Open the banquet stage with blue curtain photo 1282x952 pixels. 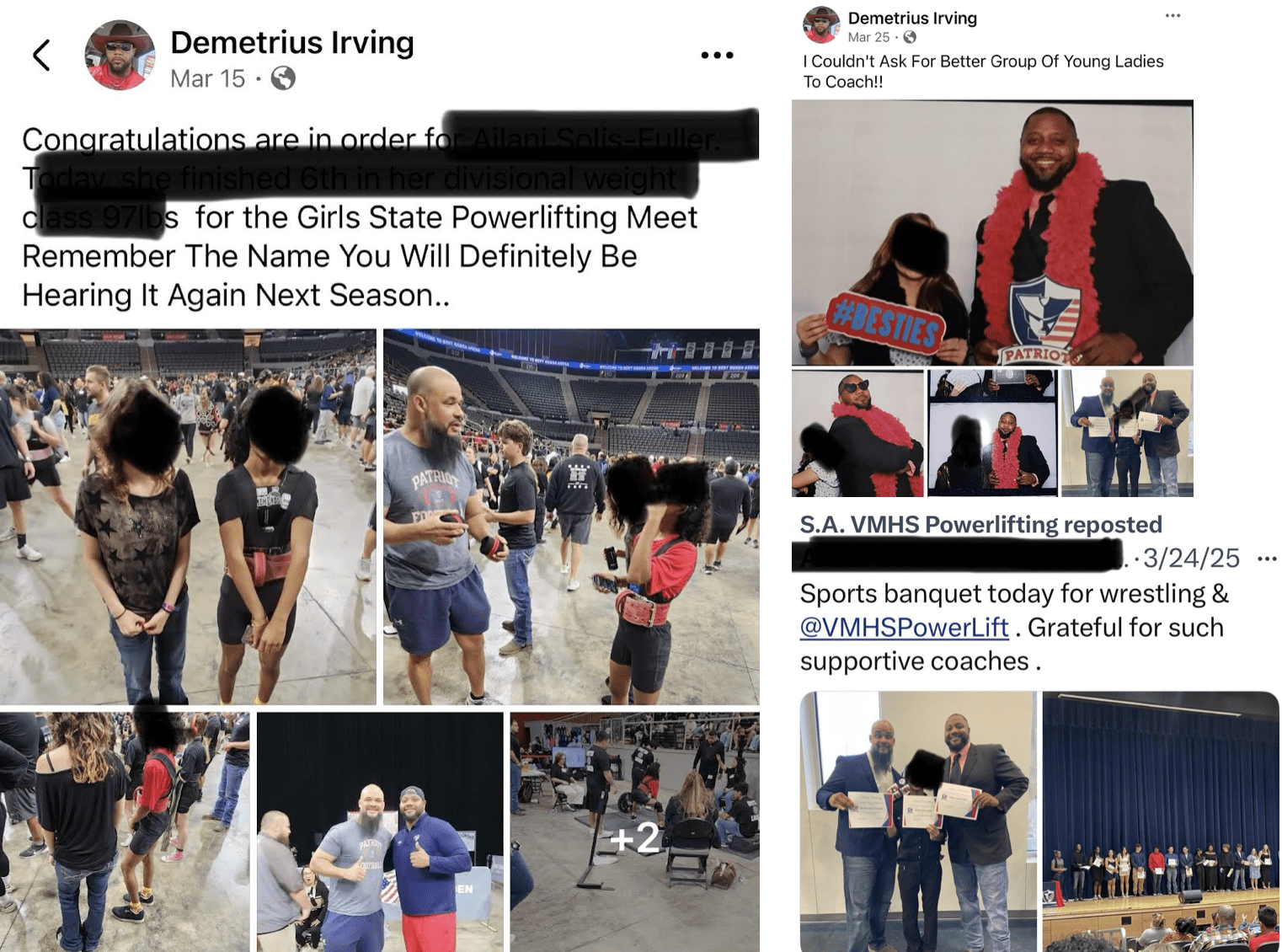(x=1161, y=821)
